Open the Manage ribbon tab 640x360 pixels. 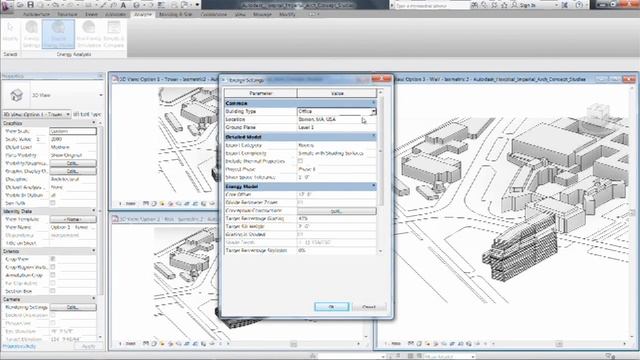[262, 14]
